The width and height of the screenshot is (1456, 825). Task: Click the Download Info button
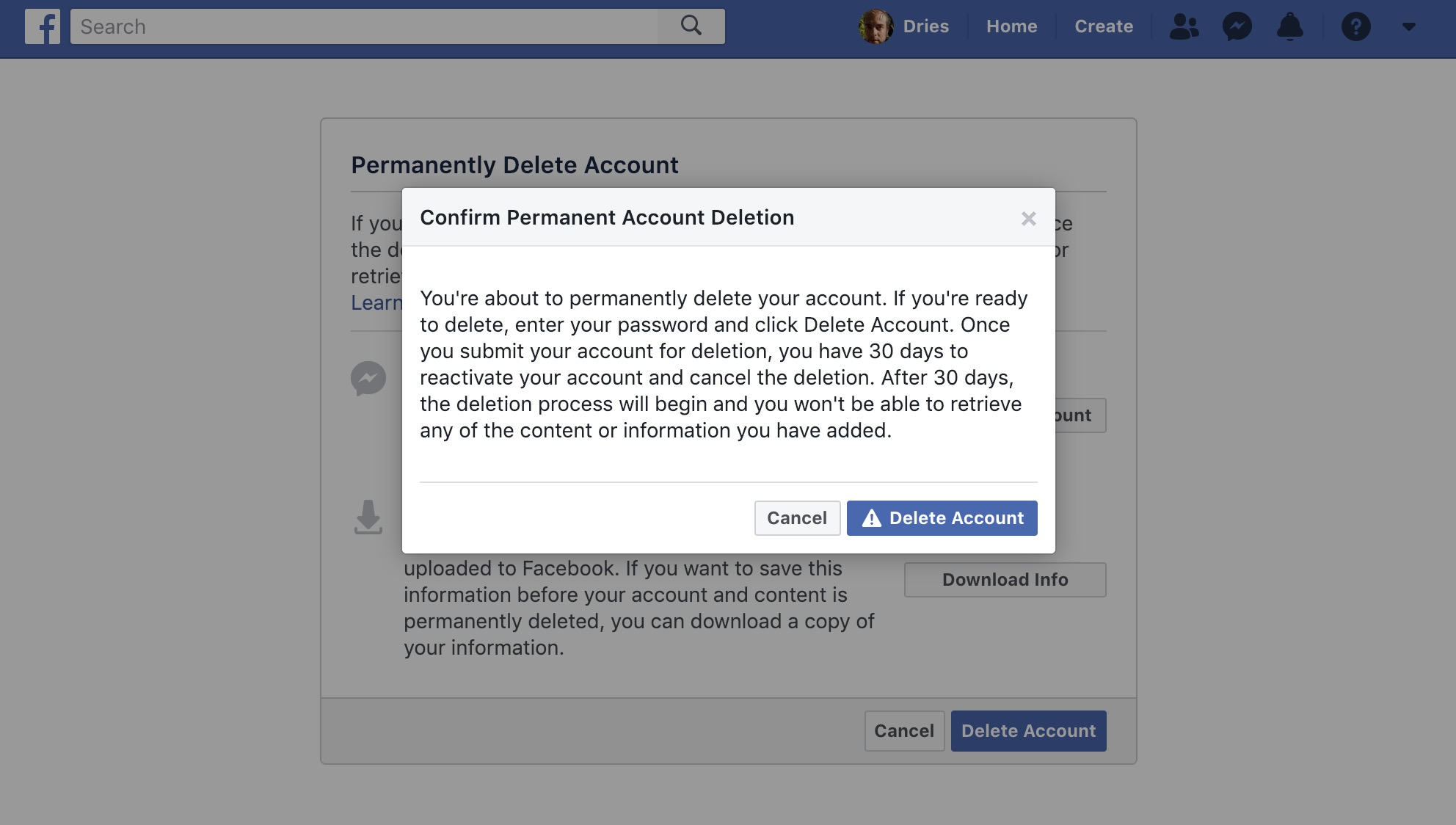pyautogui.click(x=1005, y=580)
